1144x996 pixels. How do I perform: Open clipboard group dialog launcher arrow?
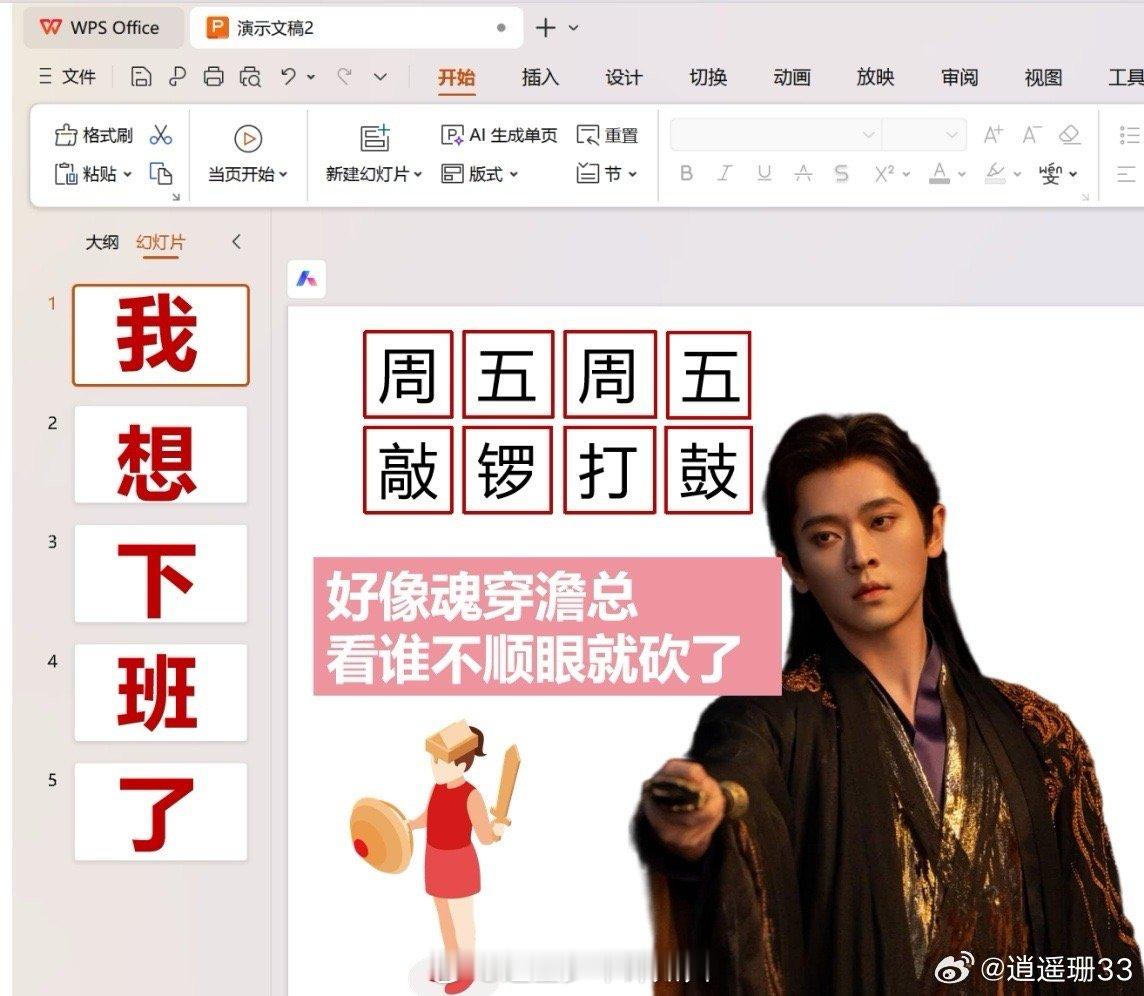[x=176, y=197]
